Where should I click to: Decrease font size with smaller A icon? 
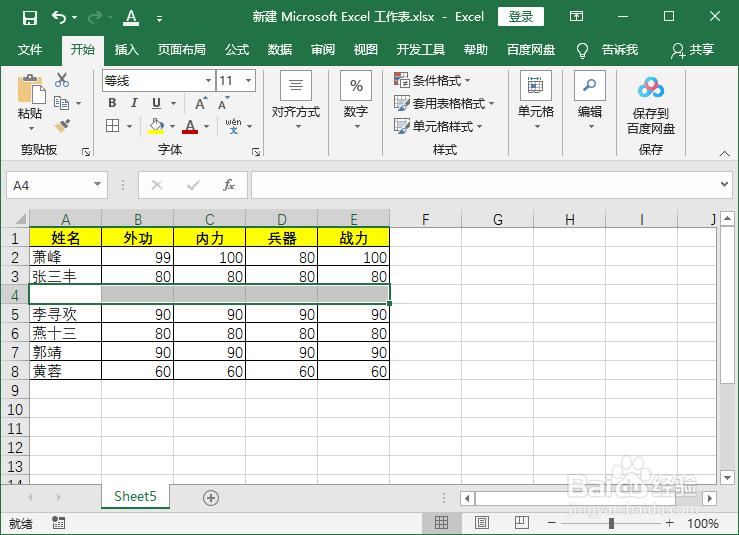223,103
